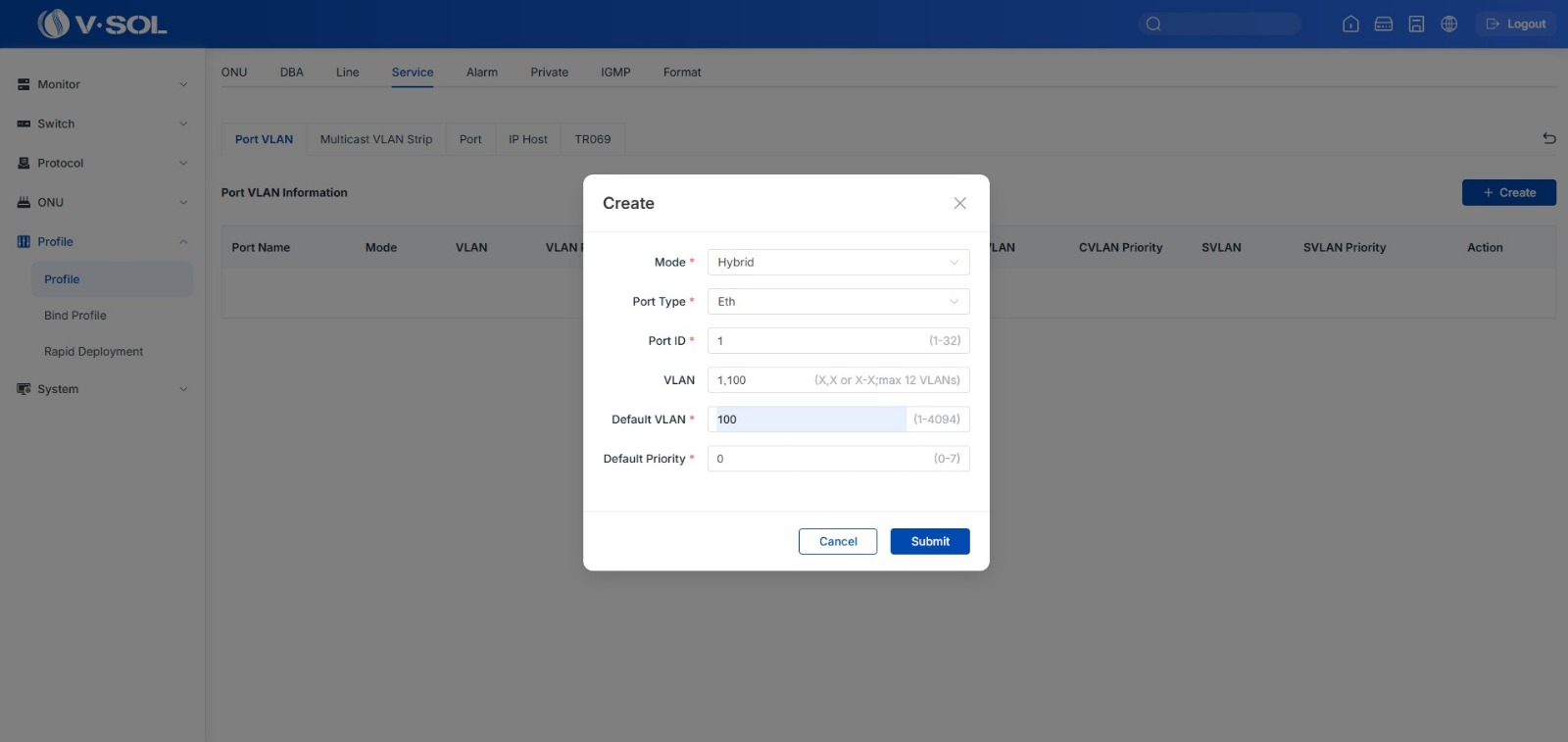The image size is (1568, 742).
Task: Expand the ONU menu chevron
Action: (x=183, y=202)
